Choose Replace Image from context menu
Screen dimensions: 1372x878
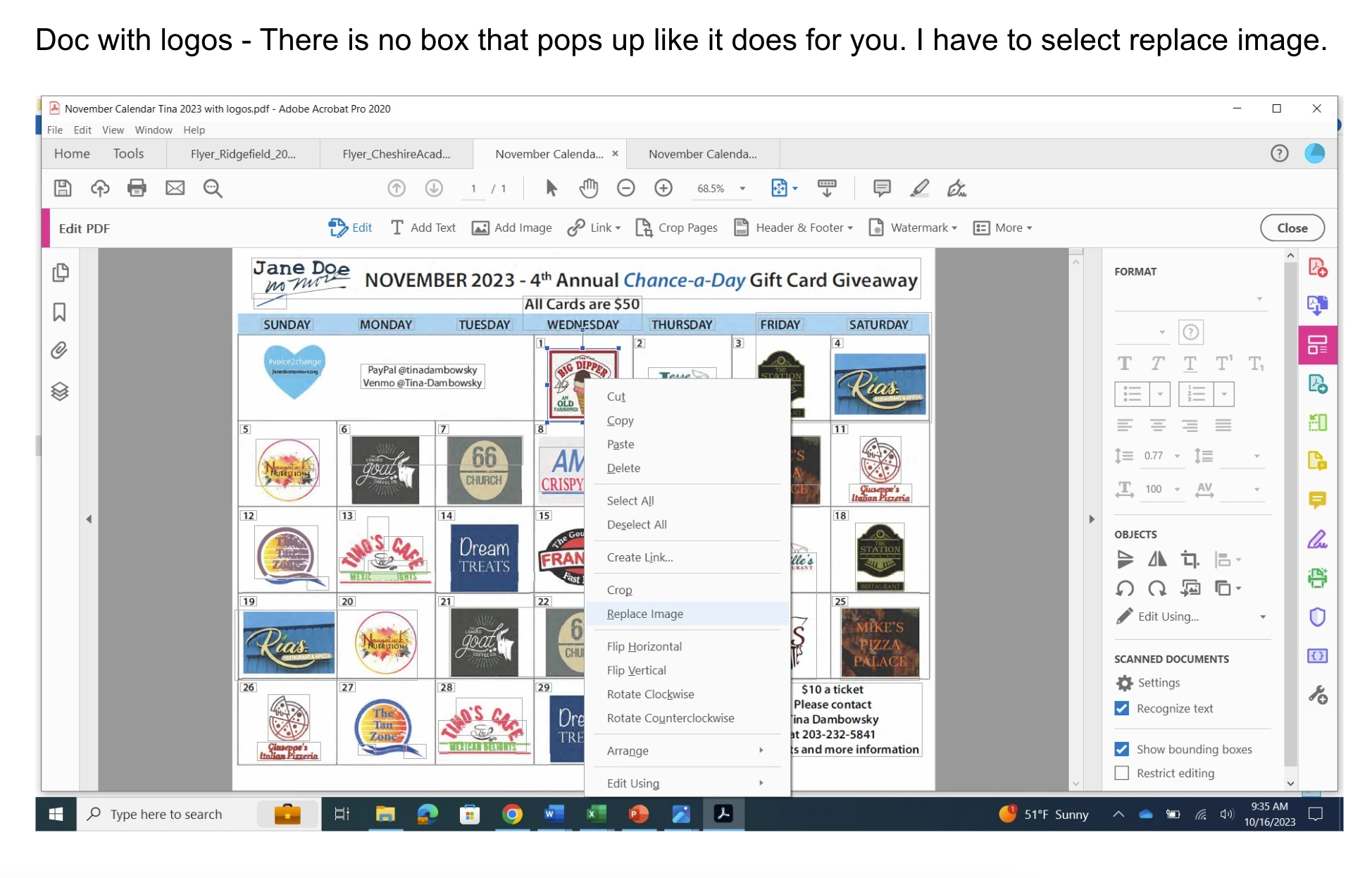pos(644,614)
